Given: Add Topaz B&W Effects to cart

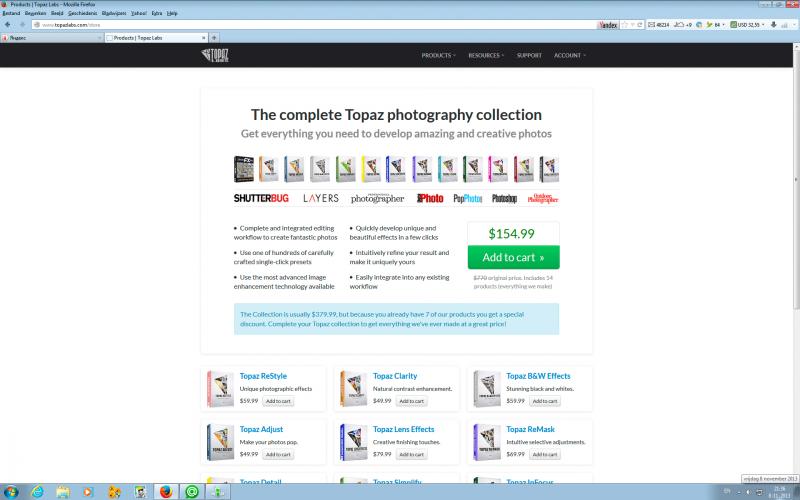Looking at the screenshot, I should 545,401.
